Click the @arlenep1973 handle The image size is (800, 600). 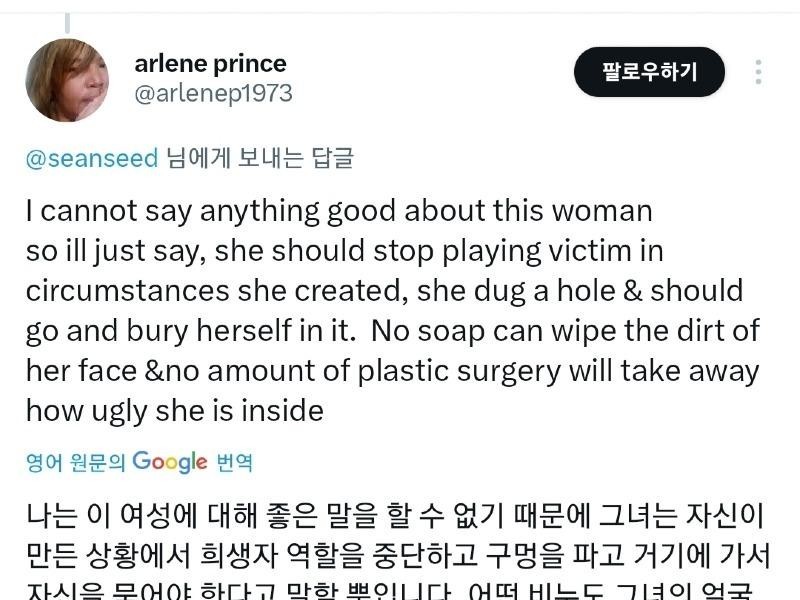click(x=213, y=94)
